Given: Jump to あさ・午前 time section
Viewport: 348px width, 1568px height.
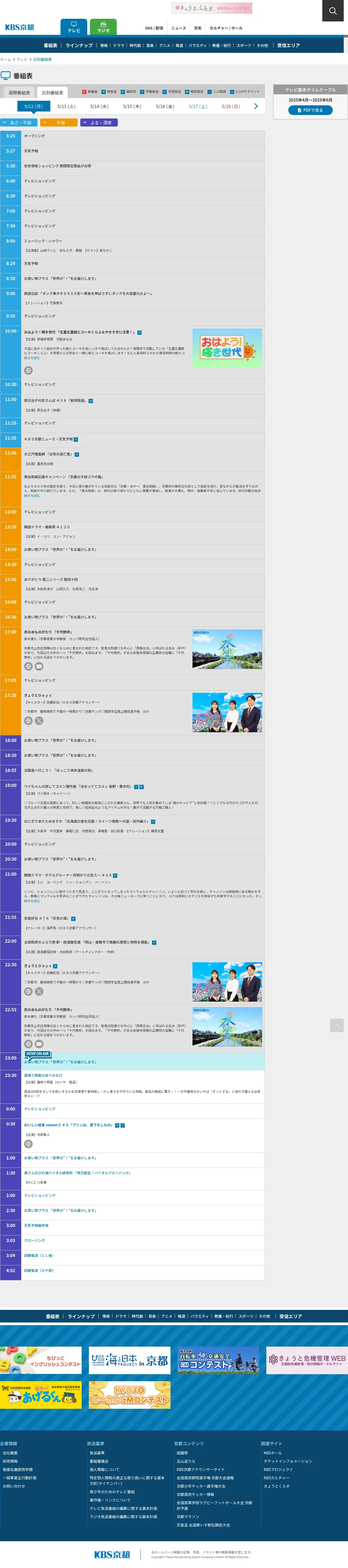Looking at the screenshot, I should pos(19,122).
